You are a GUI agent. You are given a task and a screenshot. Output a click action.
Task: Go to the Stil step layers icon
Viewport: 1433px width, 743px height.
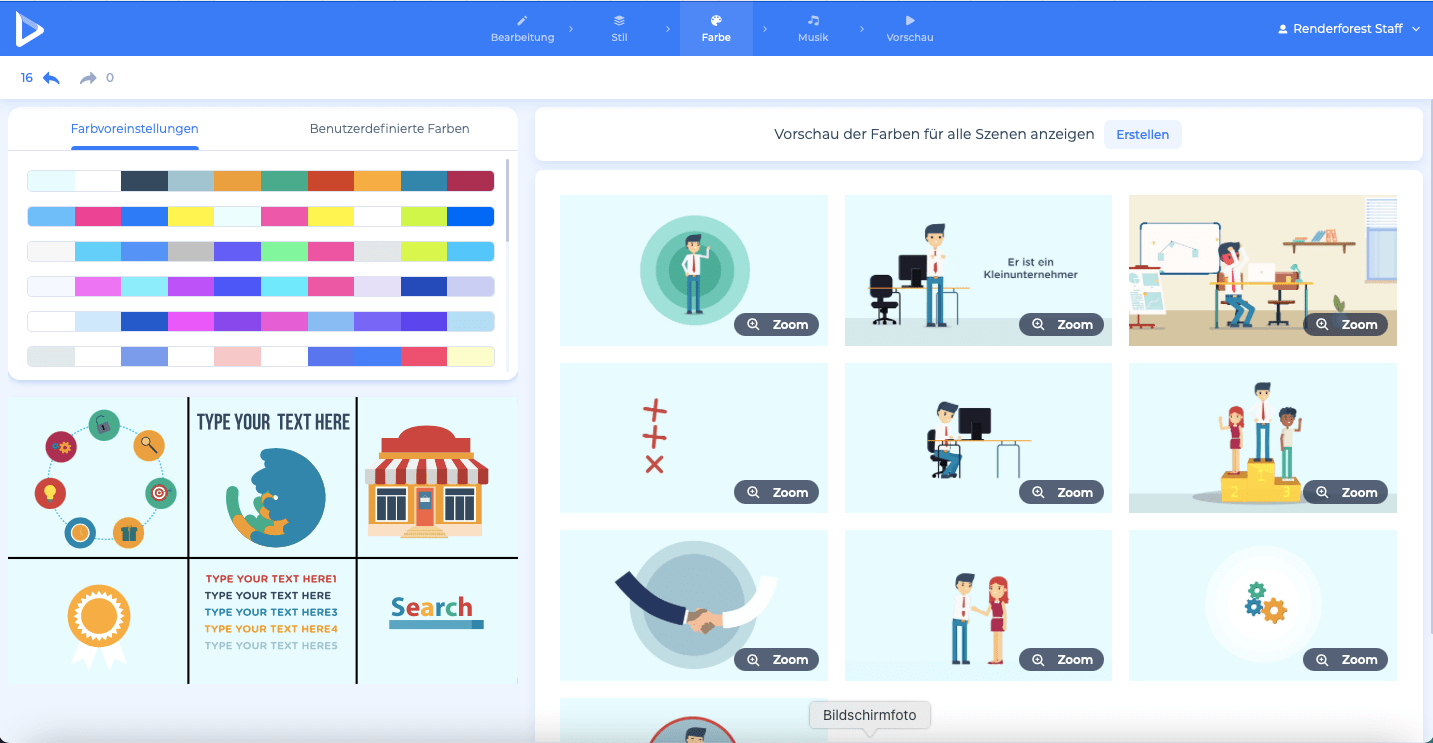pos(619,28)
